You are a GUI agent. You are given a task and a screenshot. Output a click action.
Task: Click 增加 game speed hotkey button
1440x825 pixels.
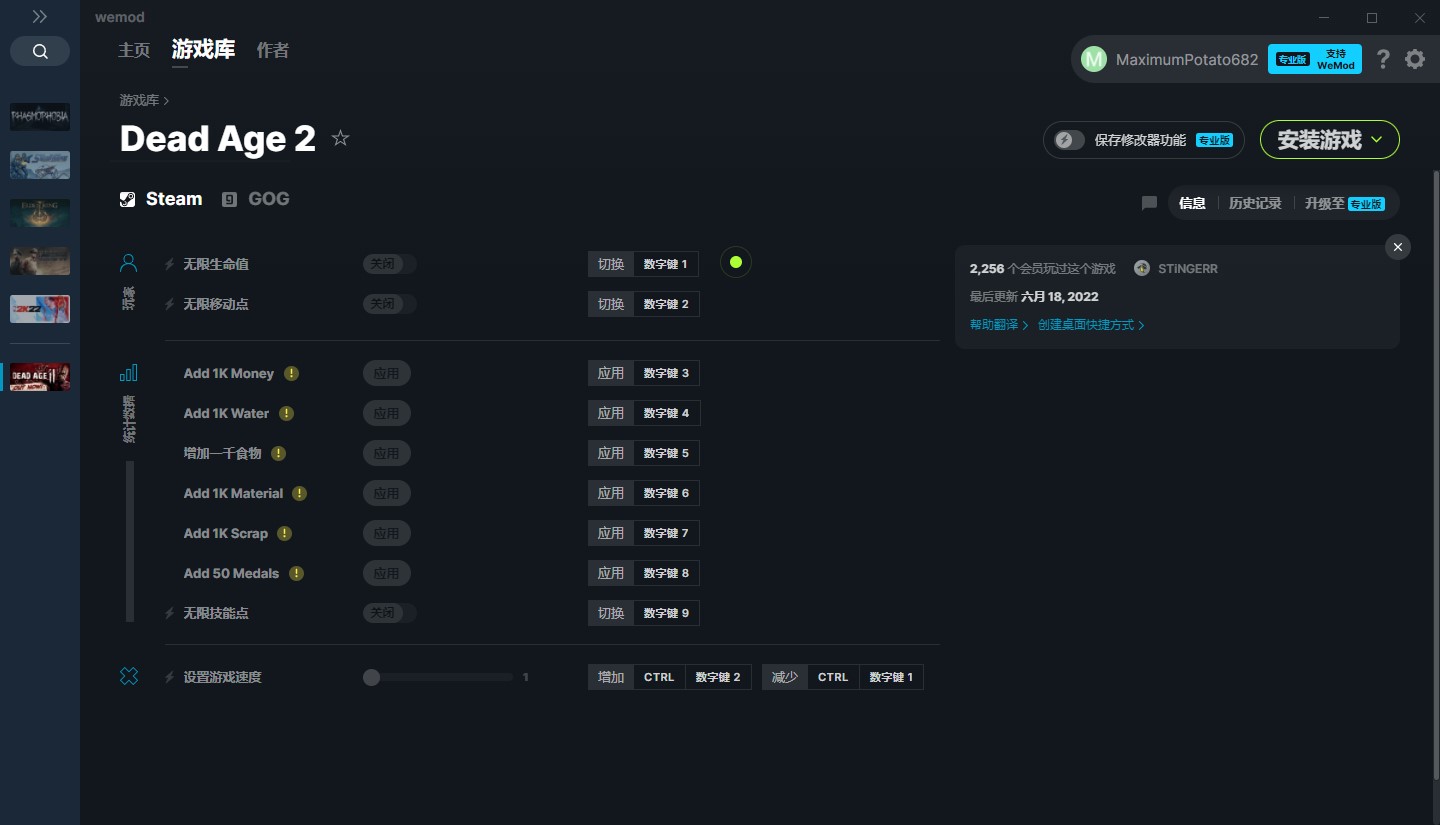(x=610, y=677)
